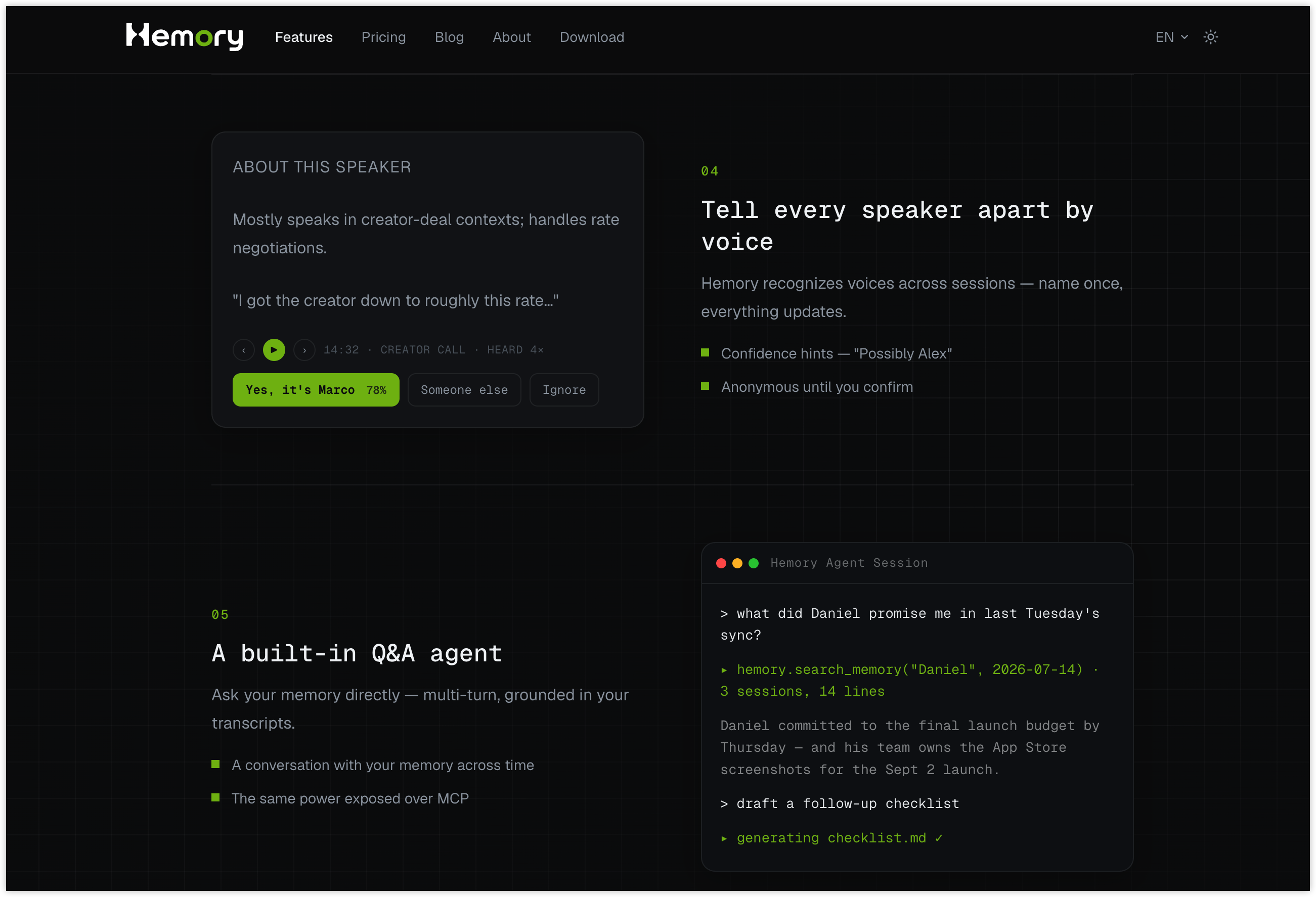Open the Download page
This screenshot has height=897, width=1316.
(592, 37)
